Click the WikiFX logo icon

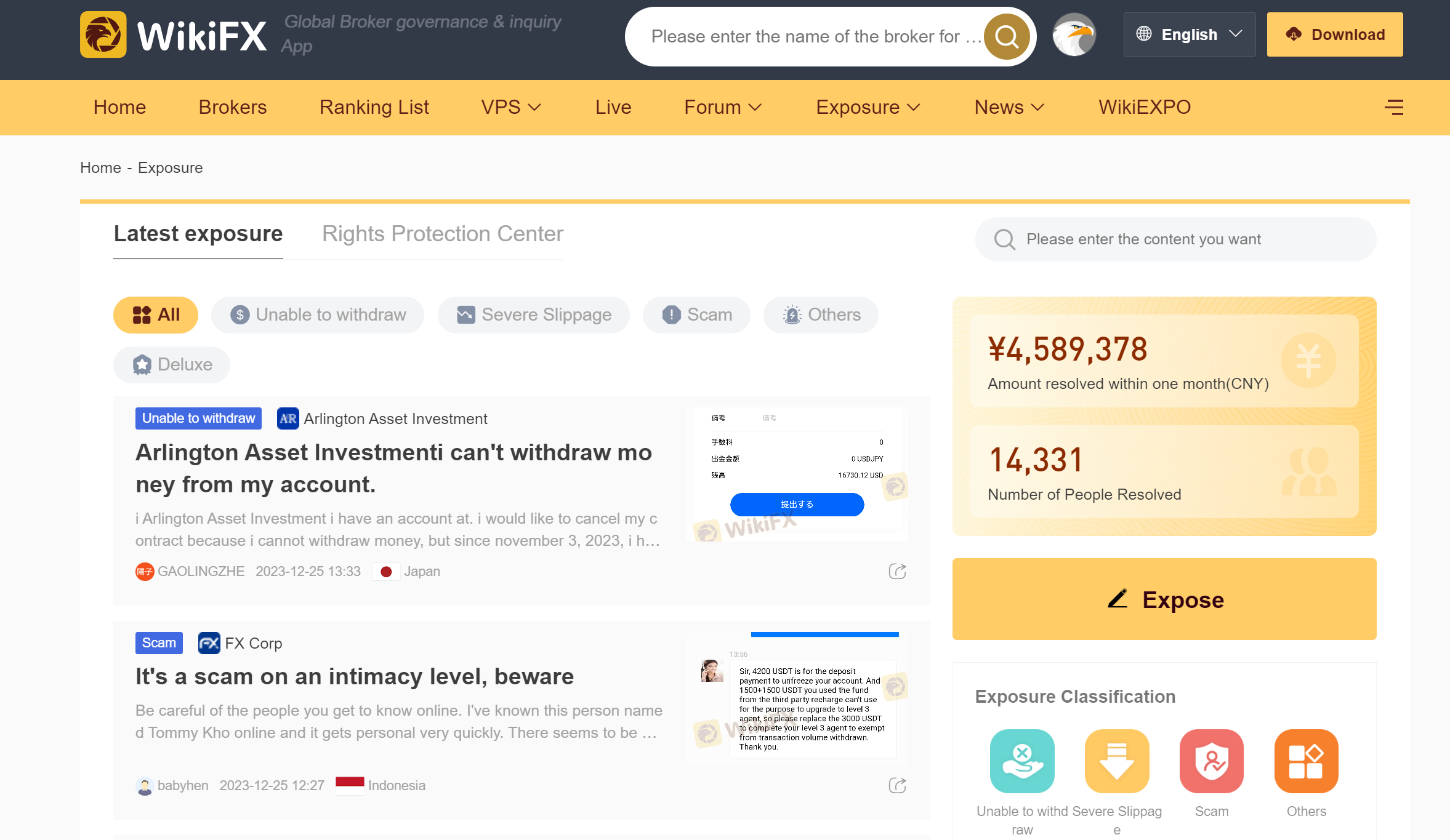click(x=103, y=34)
